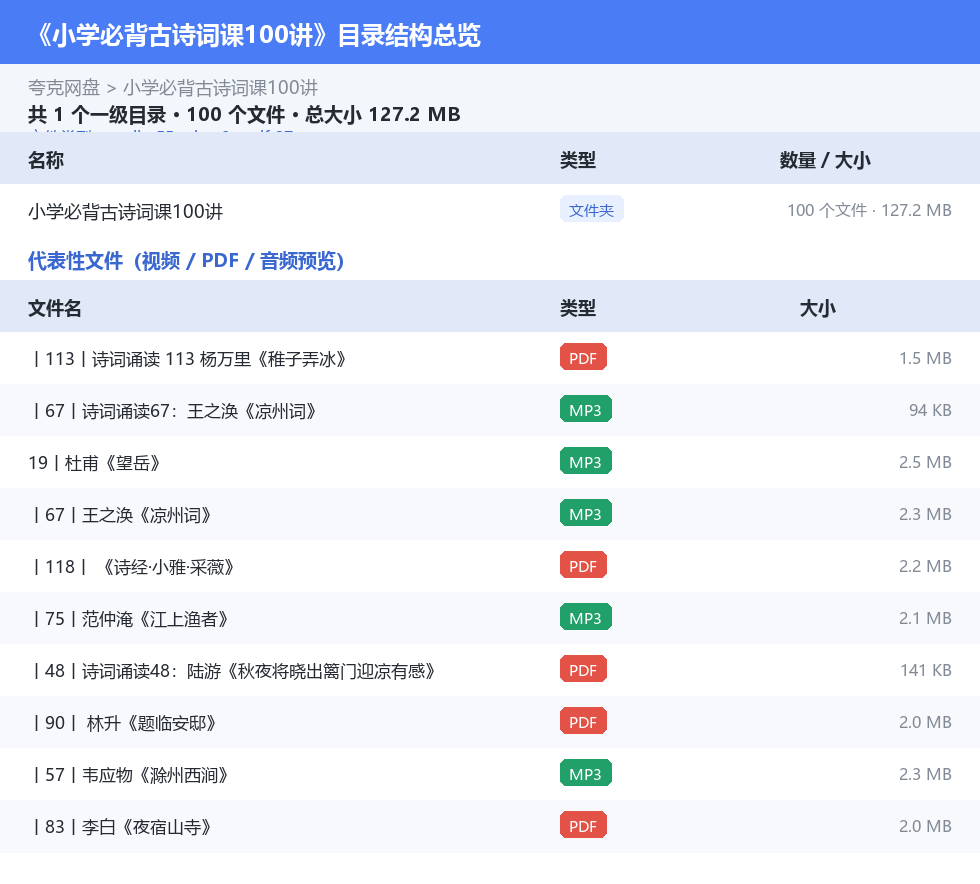Open file 《诗经·小雅·采薇》
This screenshot has height=884, width=980.
point(134,566)
